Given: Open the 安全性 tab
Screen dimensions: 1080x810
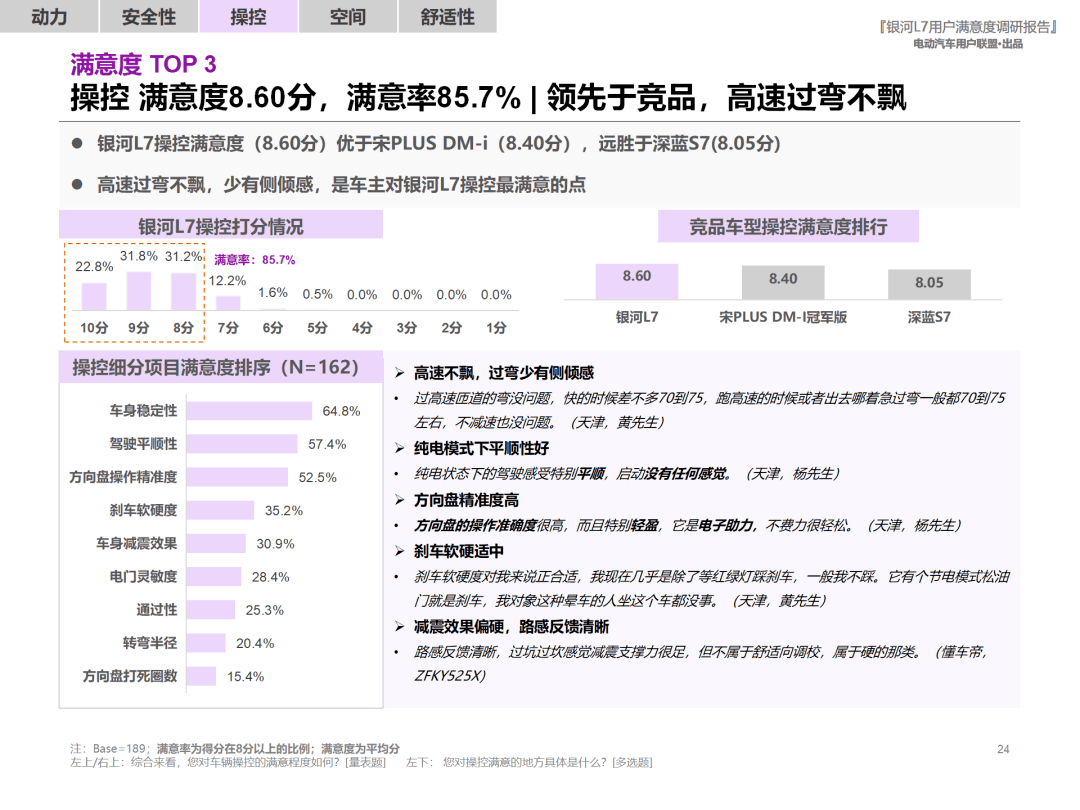Looking at the screenshot, I should point(149,17).
